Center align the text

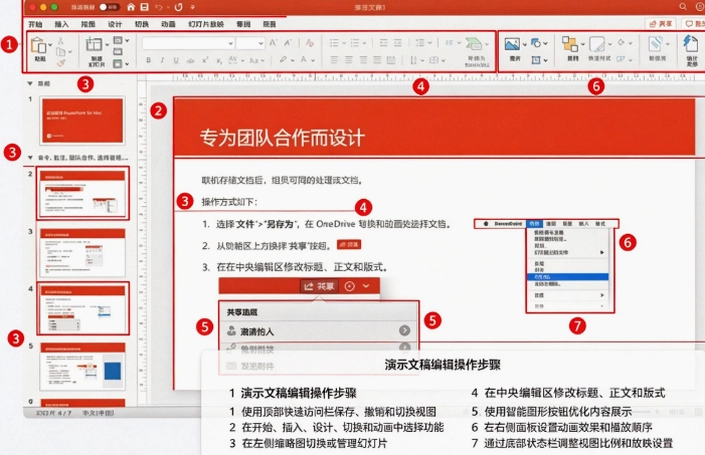[x=348, y=60]
